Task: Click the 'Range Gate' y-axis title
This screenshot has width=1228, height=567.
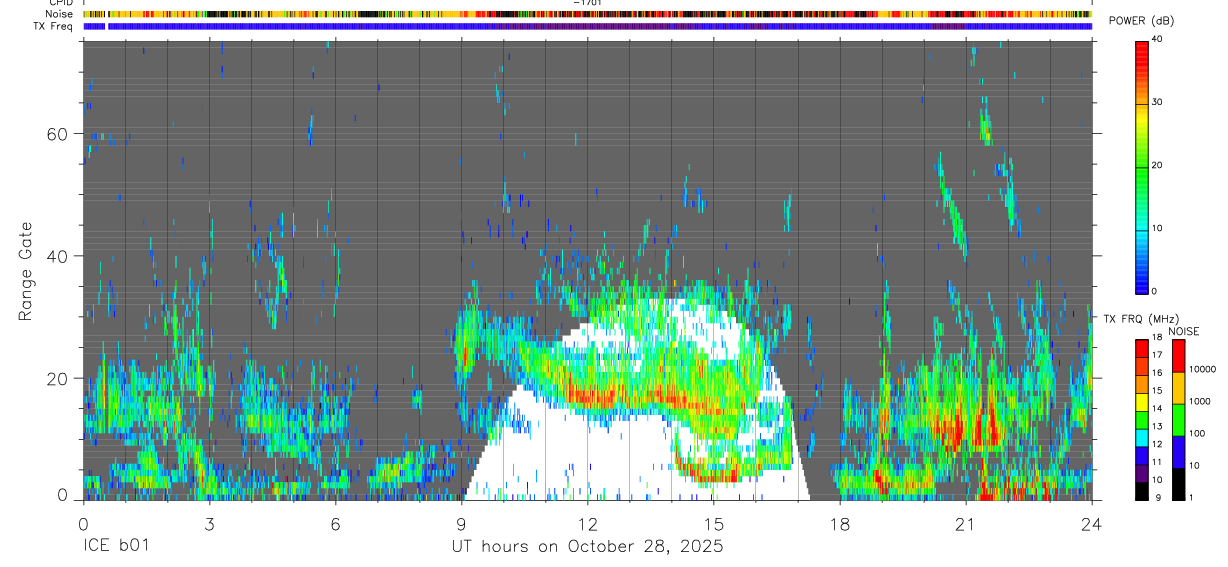Action: (27, 270)
